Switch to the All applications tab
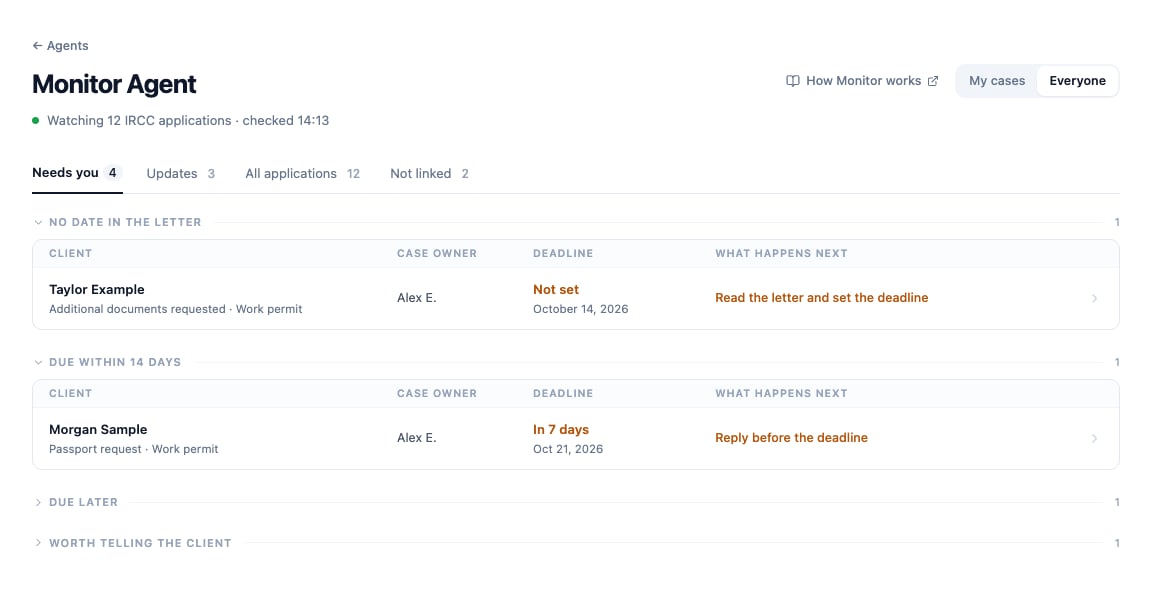 tap(303, 173)
